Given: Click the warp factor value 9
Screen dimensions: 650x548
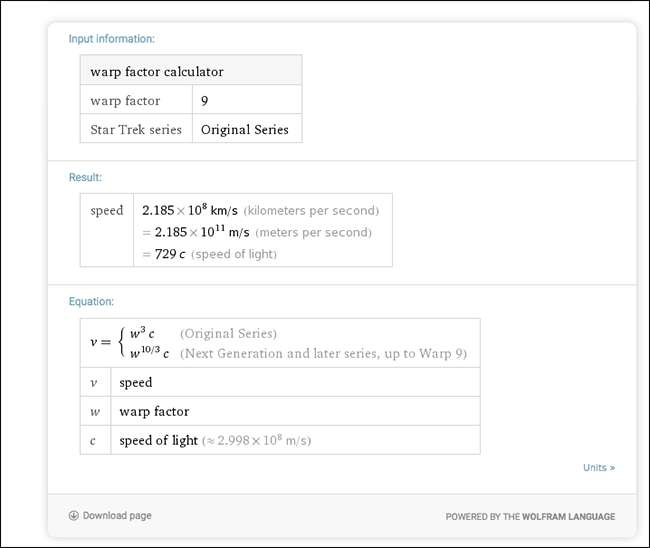Looking at the screenshot, I should pos(205,101).
